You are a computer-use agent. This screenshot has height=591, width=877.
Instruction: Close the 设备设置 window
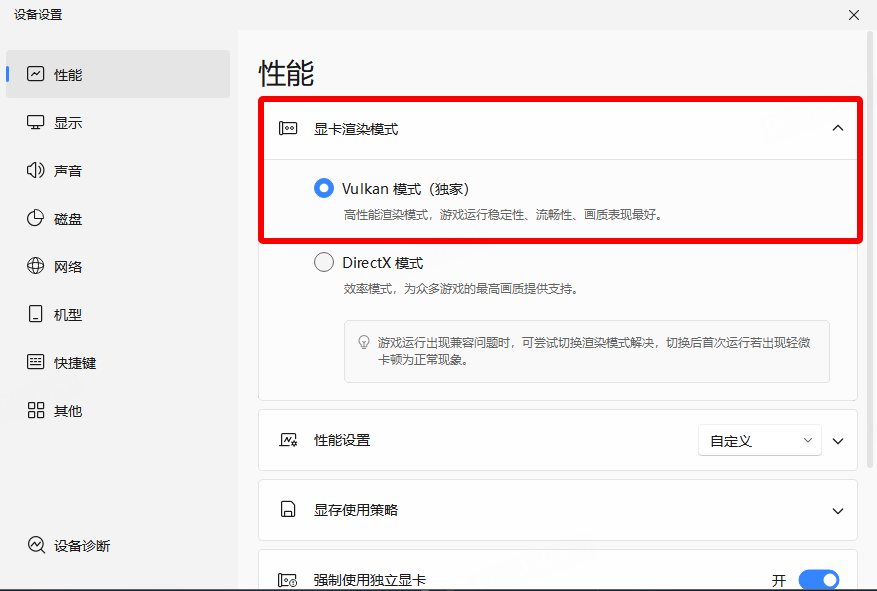click(854, 15)
